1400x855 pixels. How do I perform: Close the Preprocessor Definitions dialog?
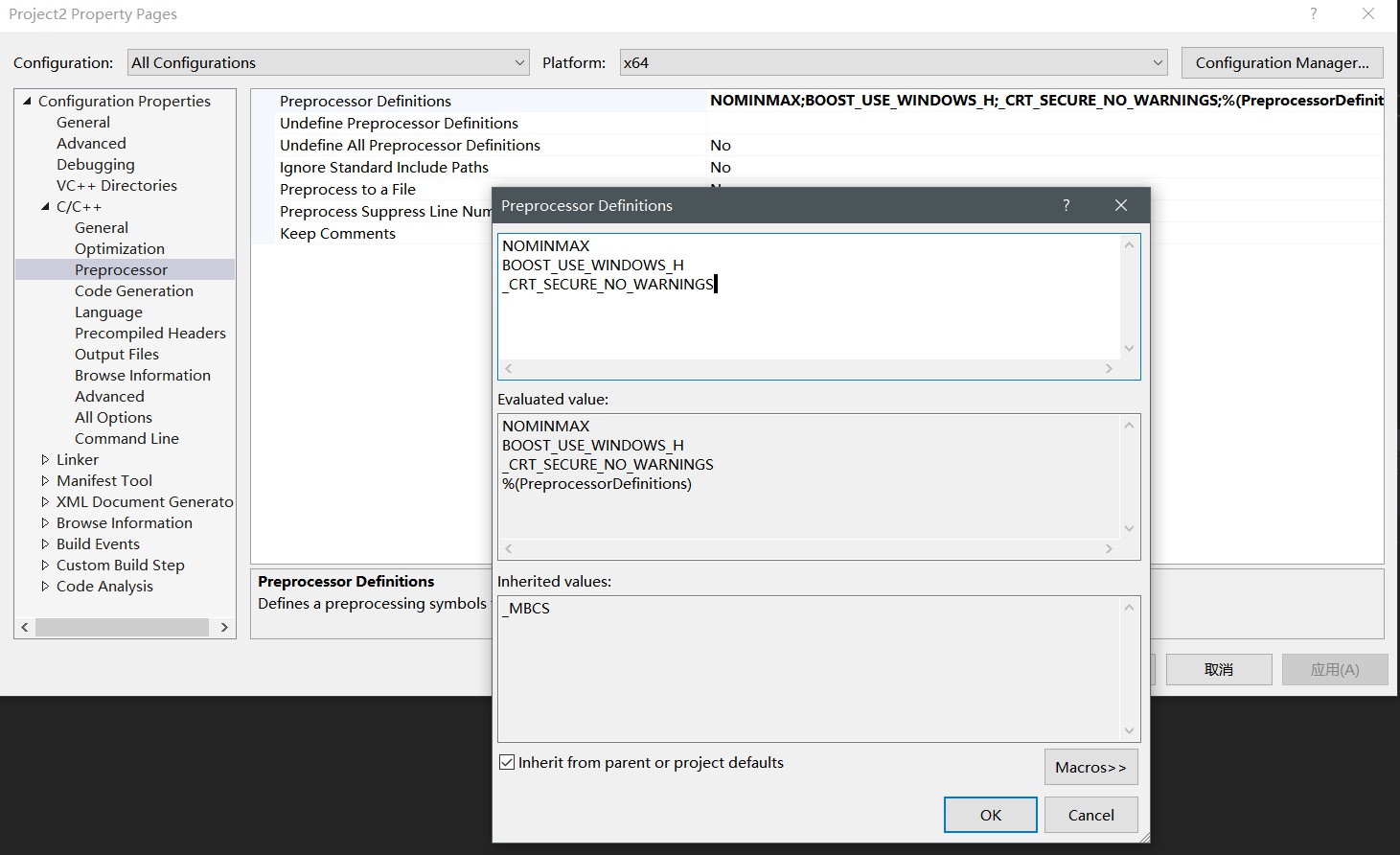tap(1120, 205)
